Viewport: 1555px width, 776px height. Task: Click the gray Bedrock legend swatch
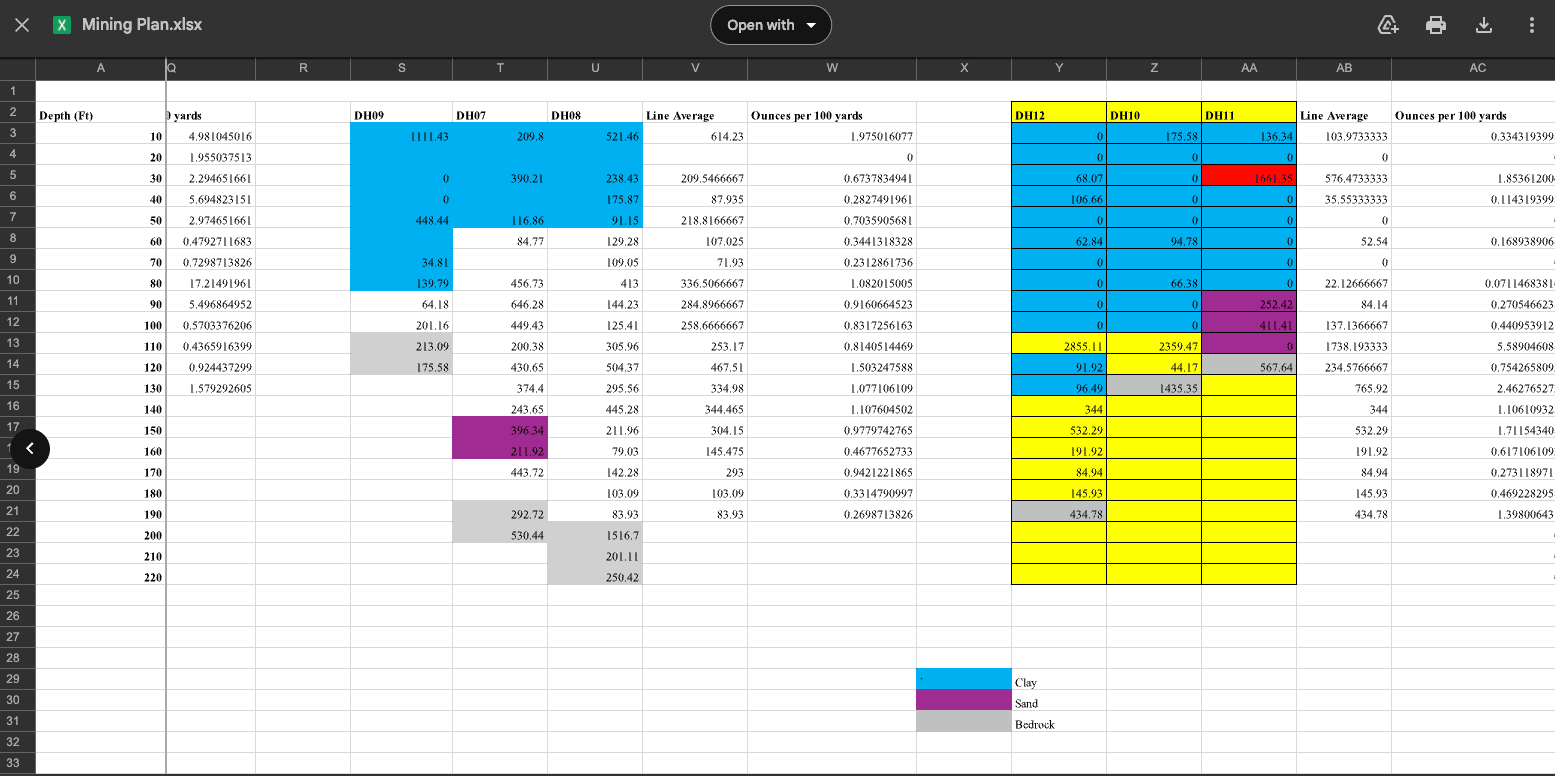click(963, 721)
